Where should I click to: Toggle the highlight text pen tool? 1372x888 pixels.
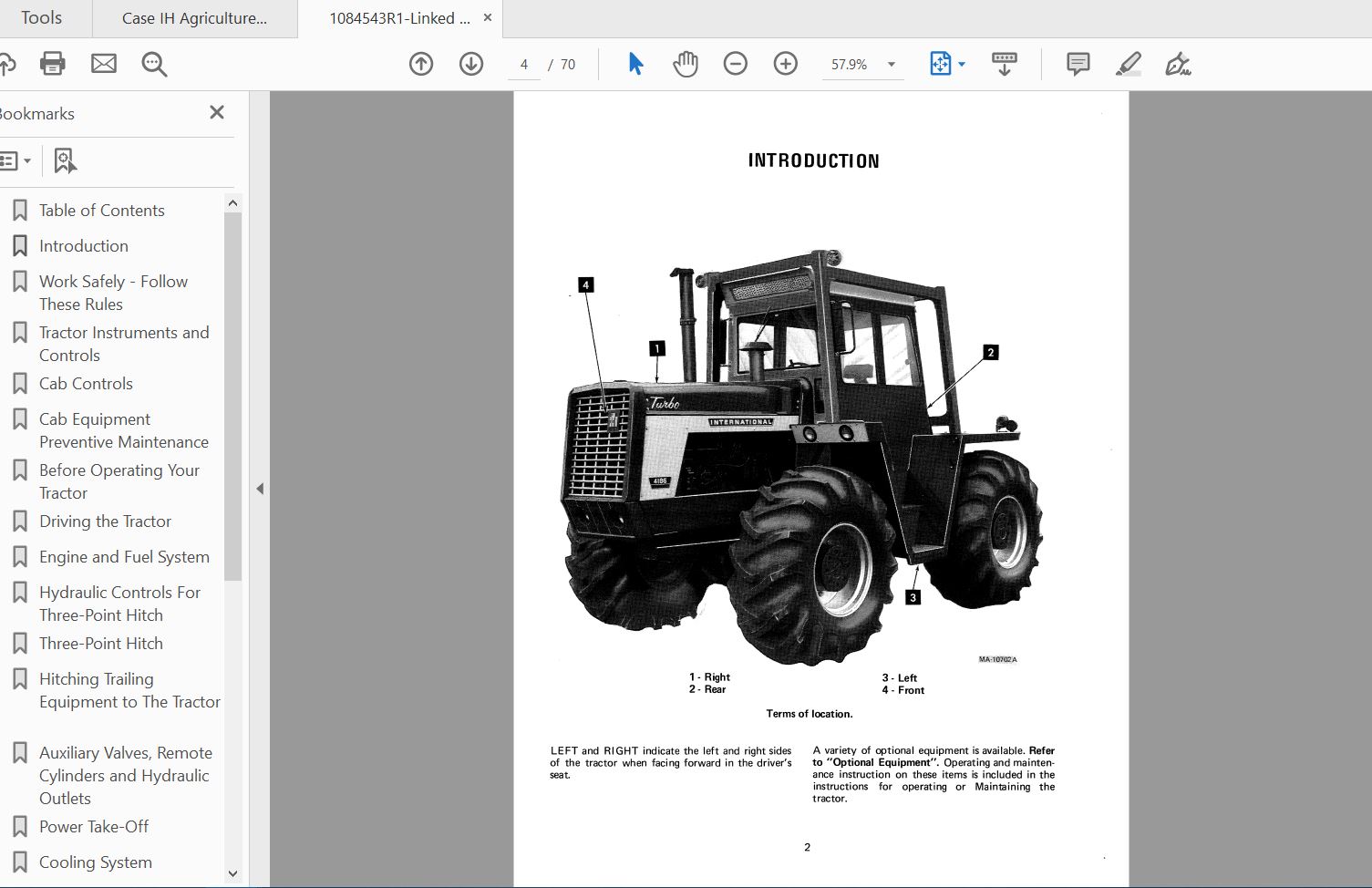point(1129,64)
